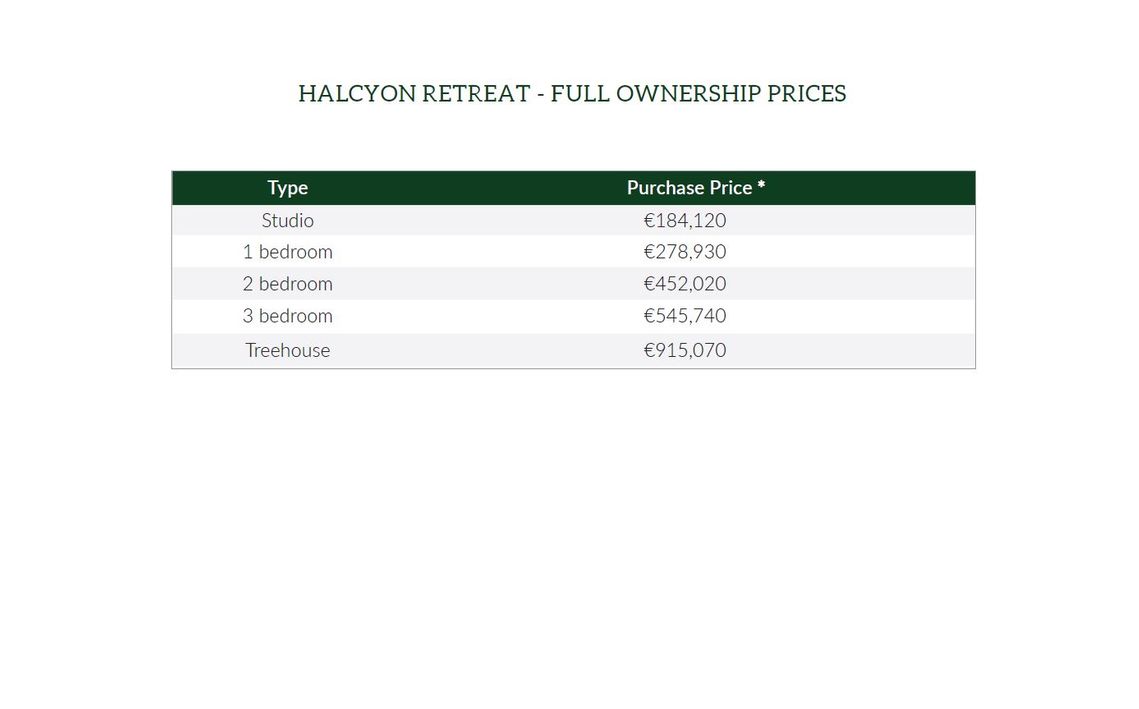This screenshot has width=1139, height=709.
Task: Click the Treehouse price €915,070
Action: pos(685,350)
